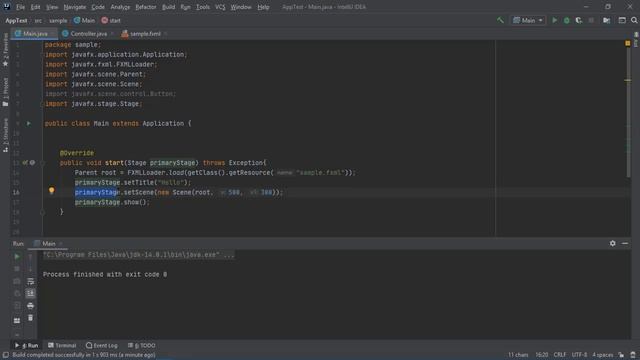Open the TODO tool window button
The width and height of the screenshot is (640, 360).
[x=141, y=345]
